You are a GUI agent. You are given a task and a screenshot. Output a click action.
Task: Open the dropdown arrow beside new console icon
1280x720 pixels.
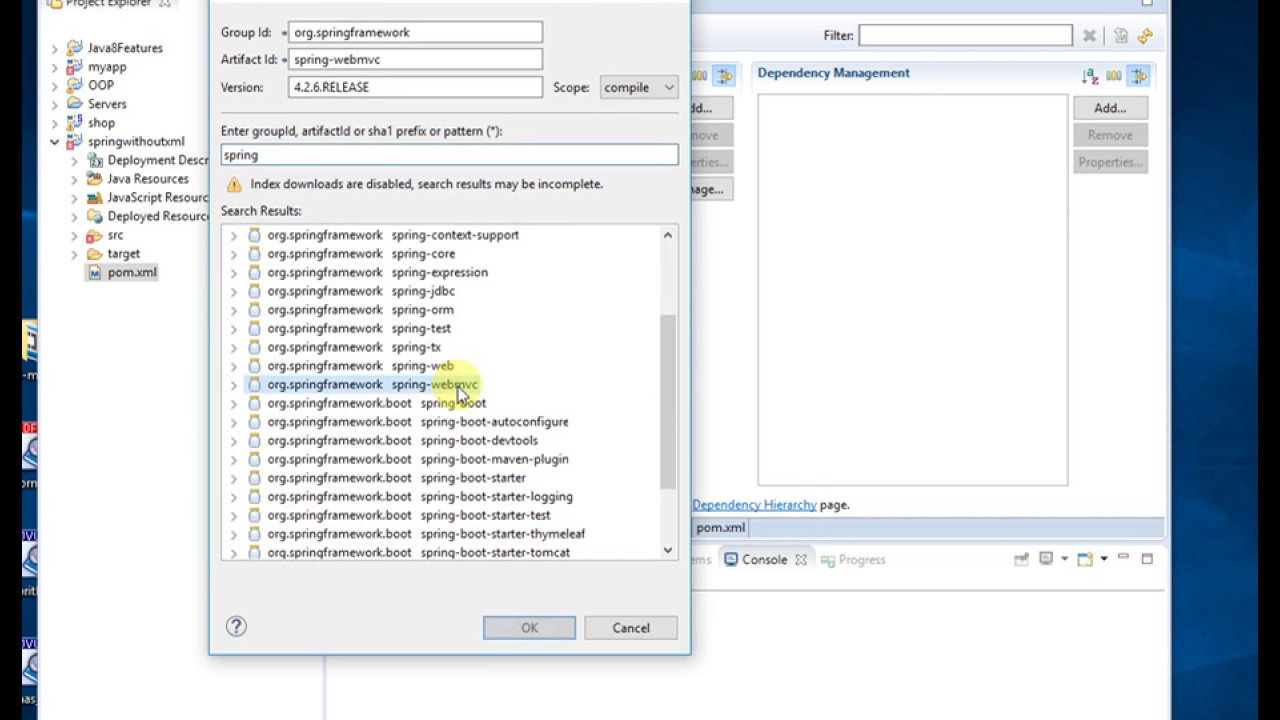[1104, 559]
